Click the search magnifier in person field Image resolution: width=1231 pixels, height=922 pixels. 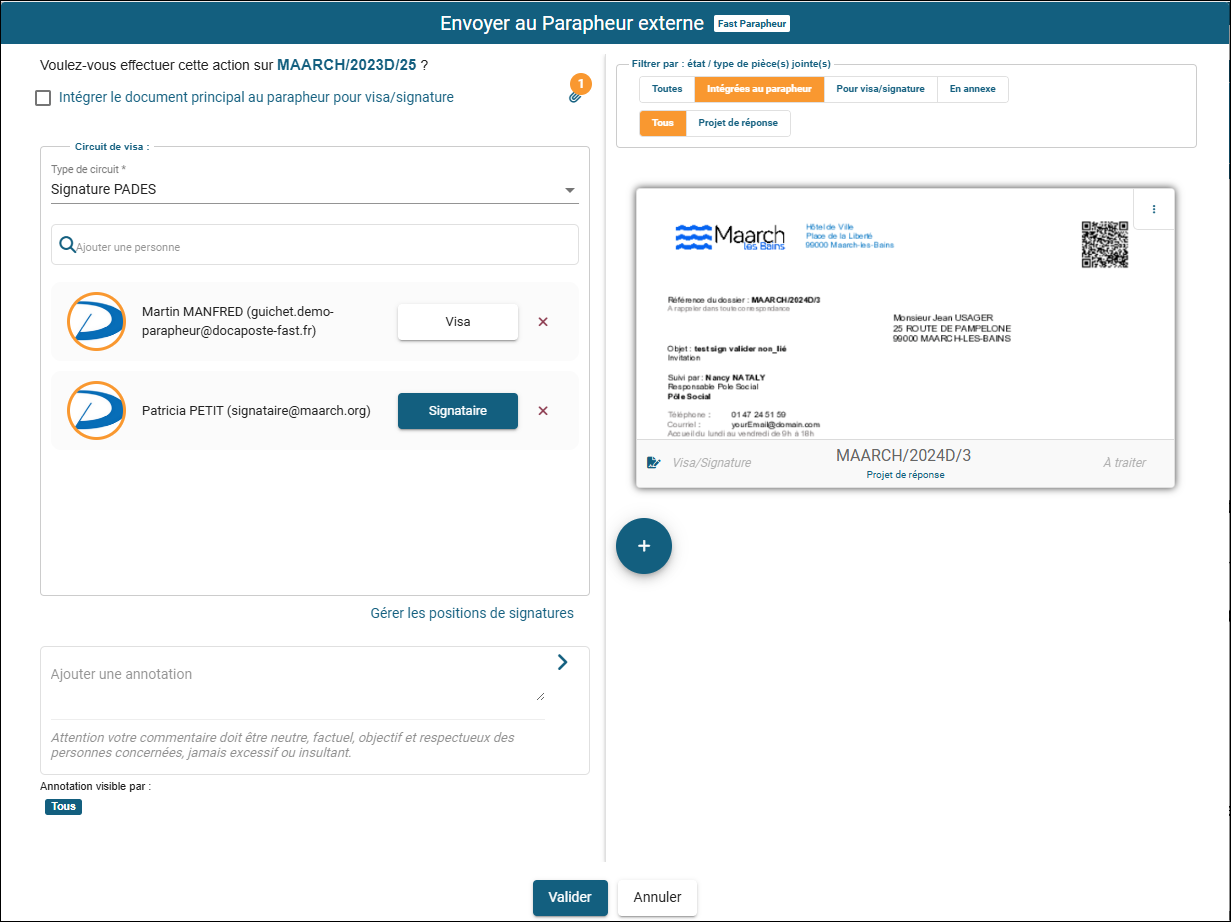pos(68,245)
